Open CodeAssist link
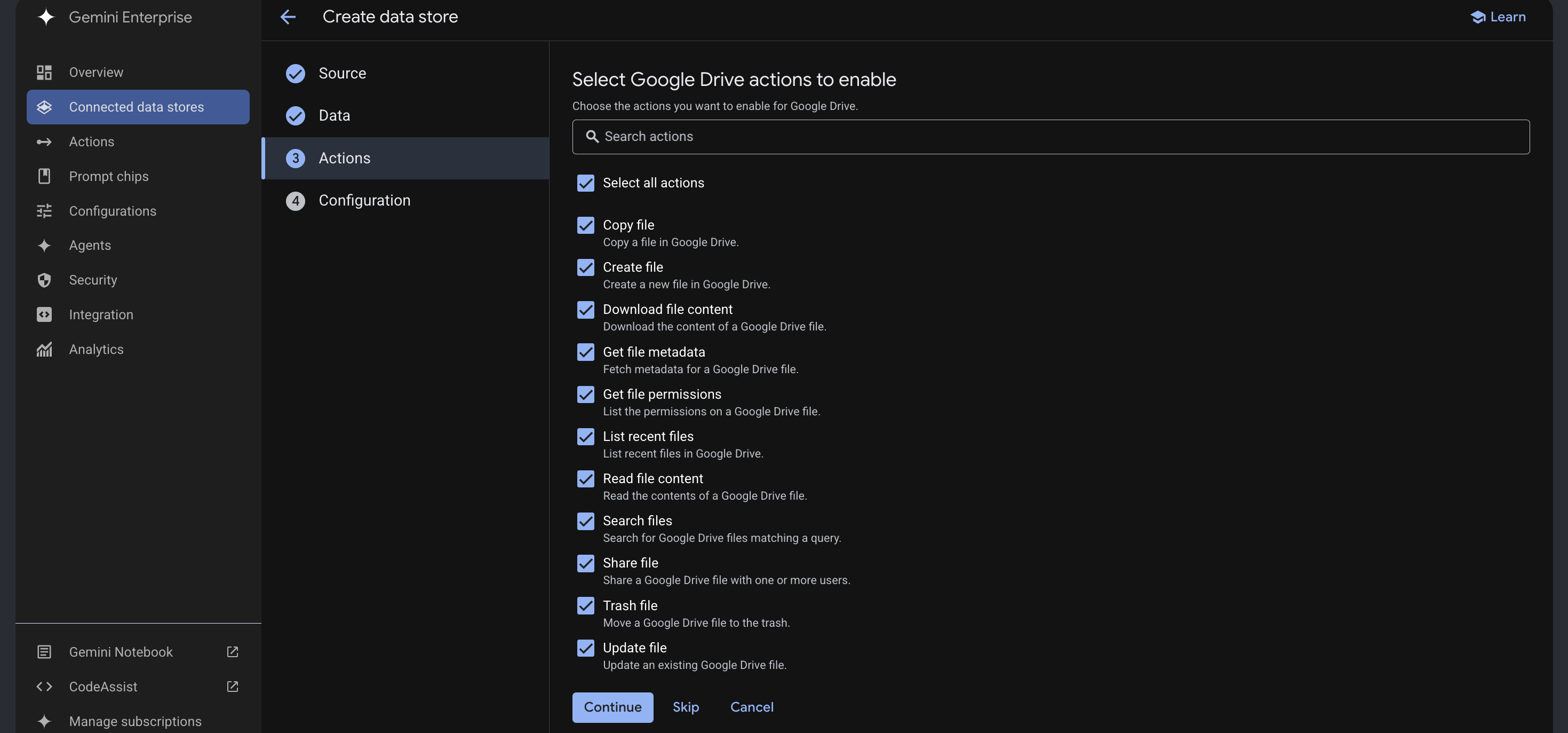Screen dimensions: 1568x733 pyautogui.click(x=138, y=687)
